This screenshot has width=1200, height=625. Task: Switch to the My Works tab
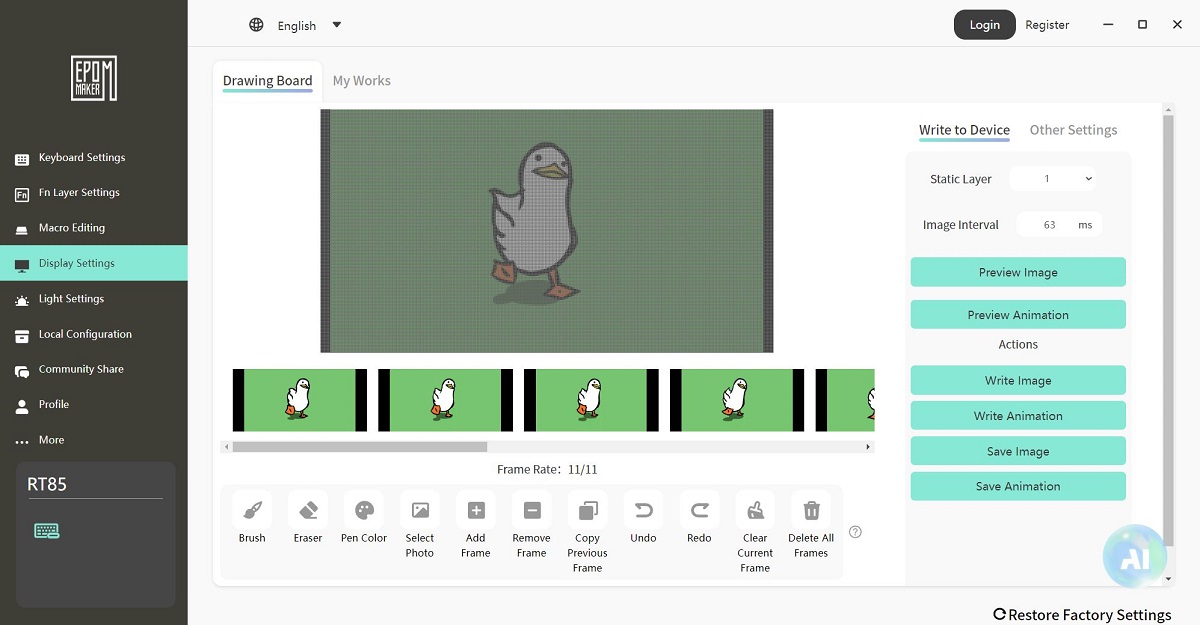(x=361, y=81)
